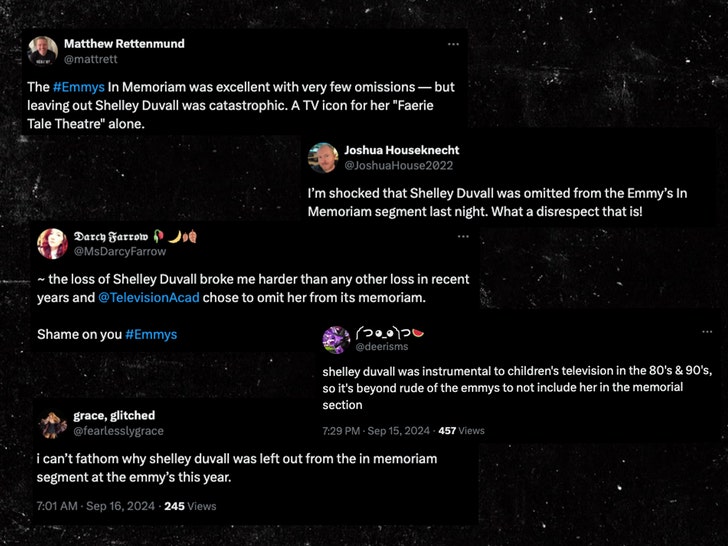
Task: Click the deerisms purple profile avatar
Action: [x=335, y=340]
